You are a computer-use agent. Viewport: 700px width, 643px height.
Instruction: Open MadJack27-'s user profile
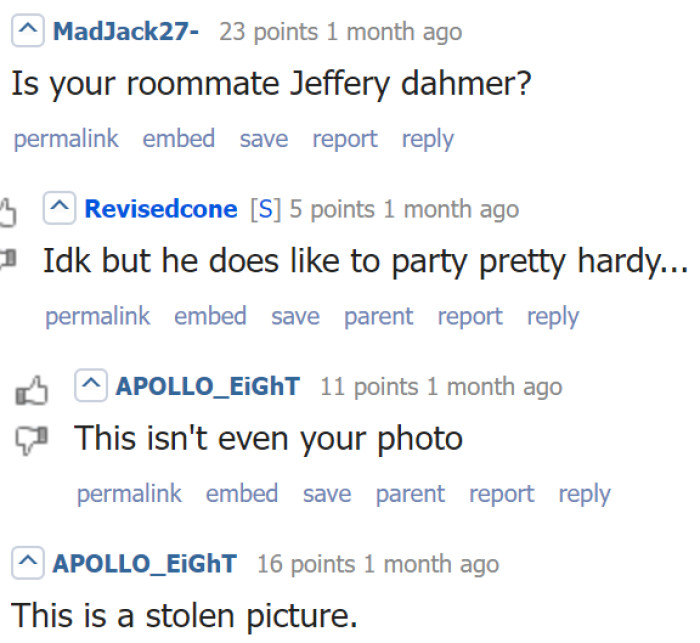click(x=125, y=32)
